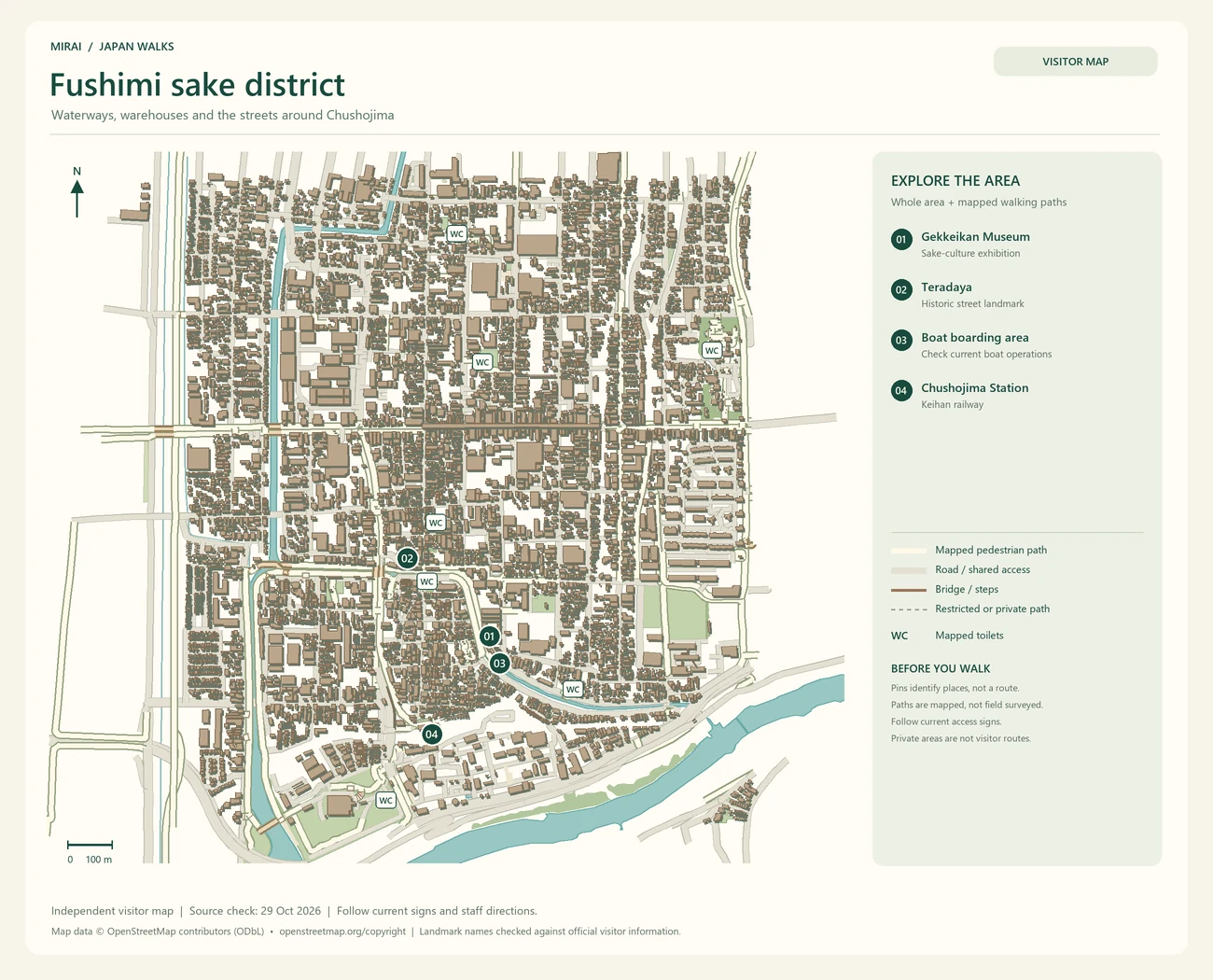The width and height of the screenshot is (1213, 980).
Task: Click the WC marker beside the southern park
Action: [x=385, y=801]
